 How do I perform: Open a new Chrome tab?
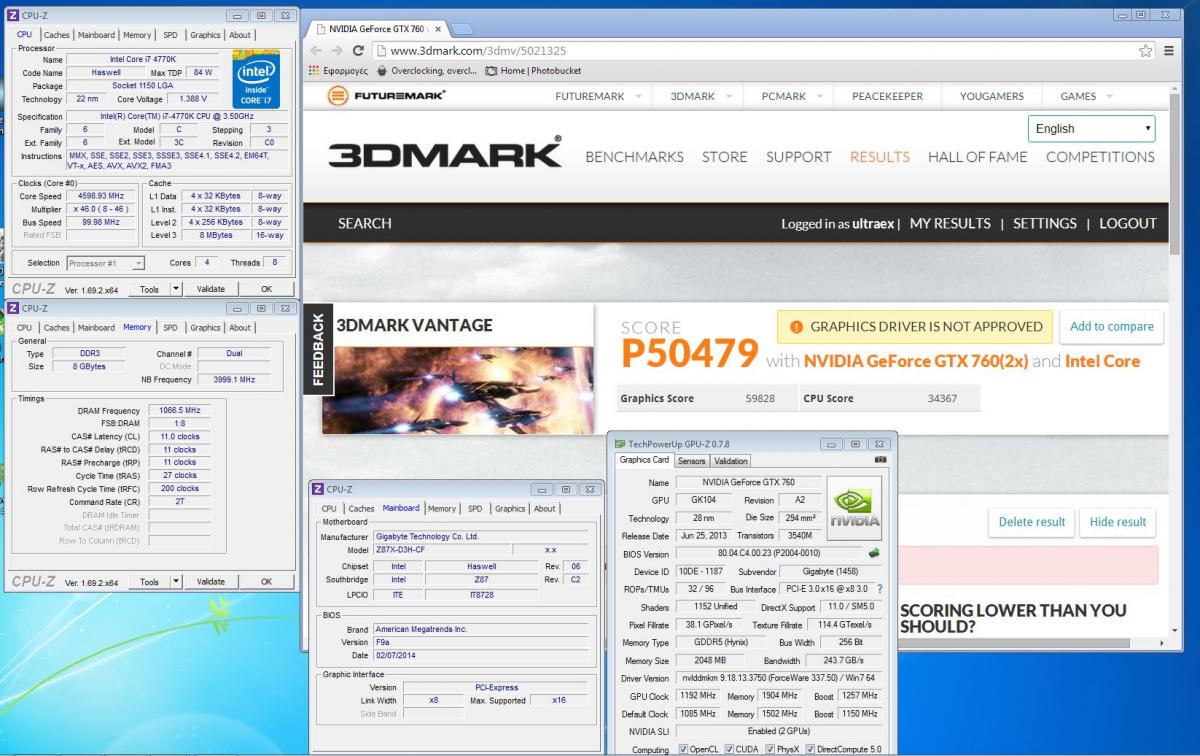coord(461,28)
